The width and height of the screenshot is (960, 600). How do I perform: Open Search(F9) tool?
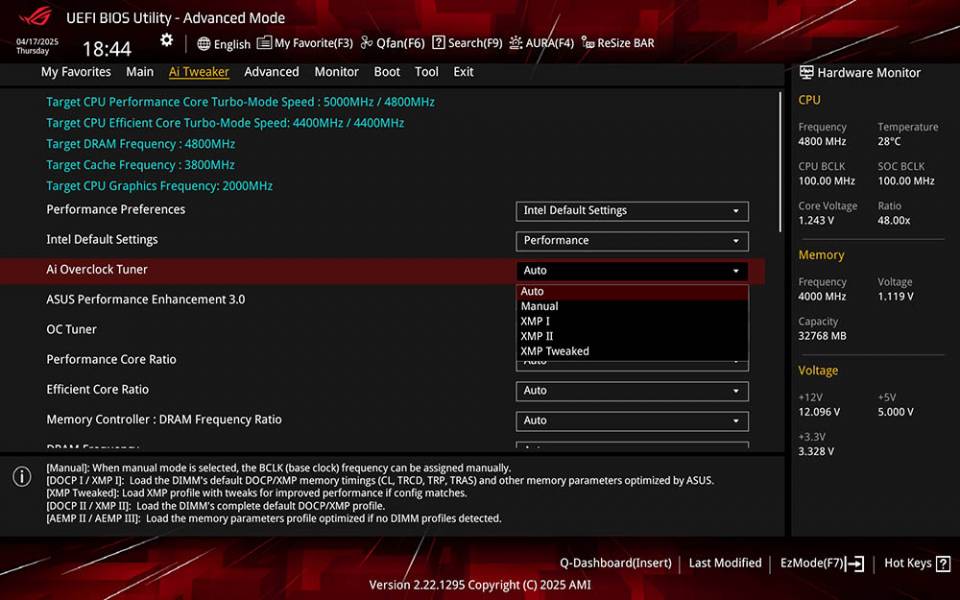(x=467, y=44)
